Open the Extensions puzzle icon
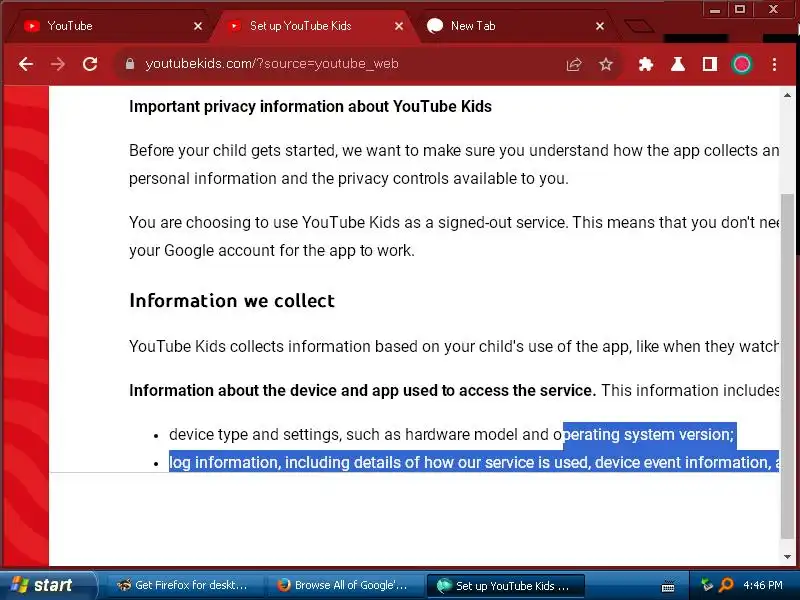This screenshot has height=600, width=800. (x=646, y=64)
